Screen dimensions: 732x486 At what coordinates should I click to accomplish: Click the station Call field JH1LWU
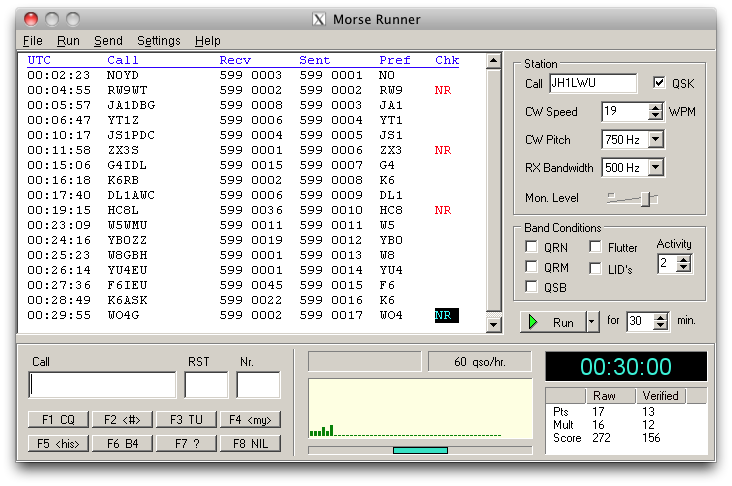pos(593,83)
